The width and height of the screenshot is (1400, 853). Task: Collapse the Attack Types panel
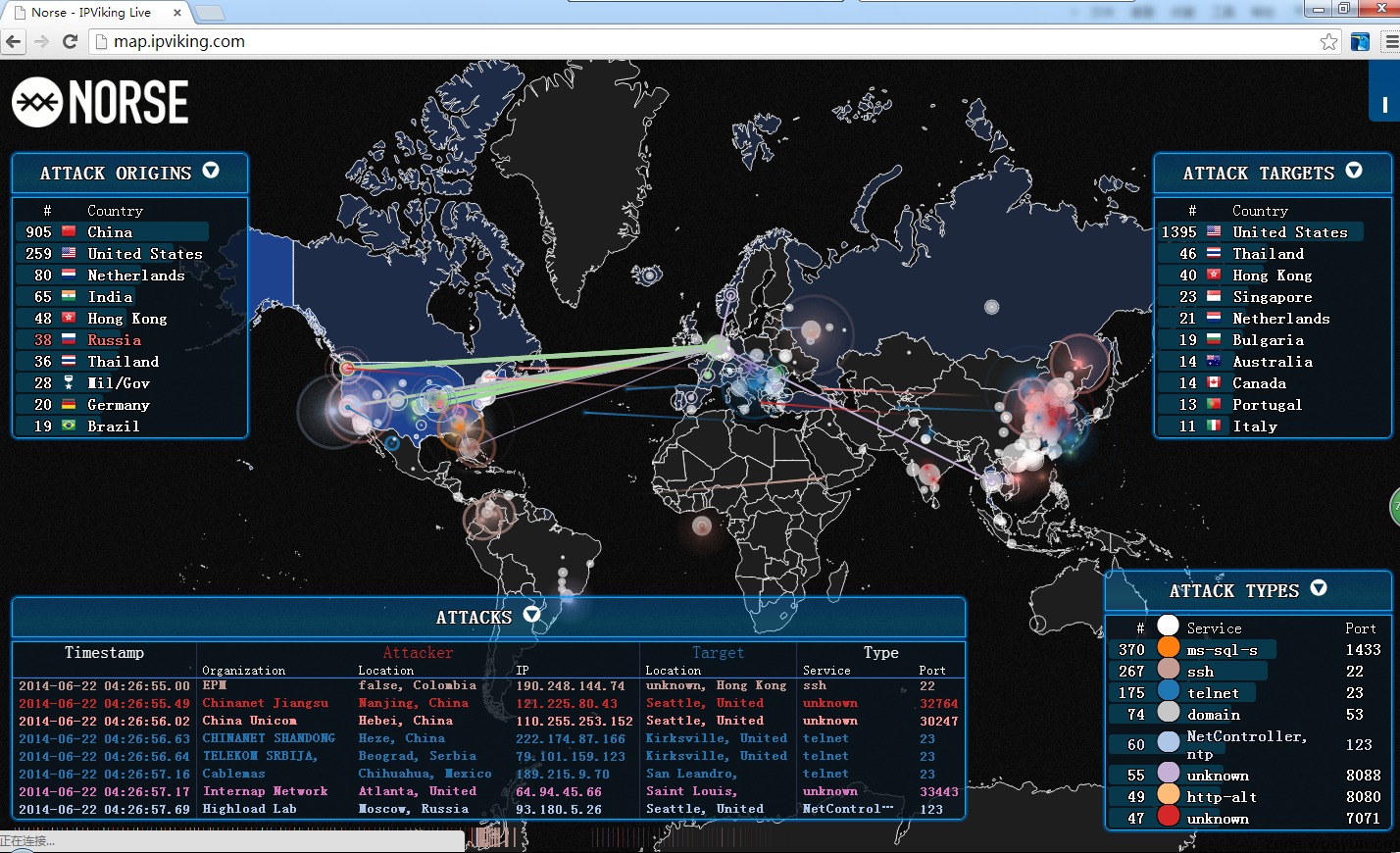(x=1319, y=588)
